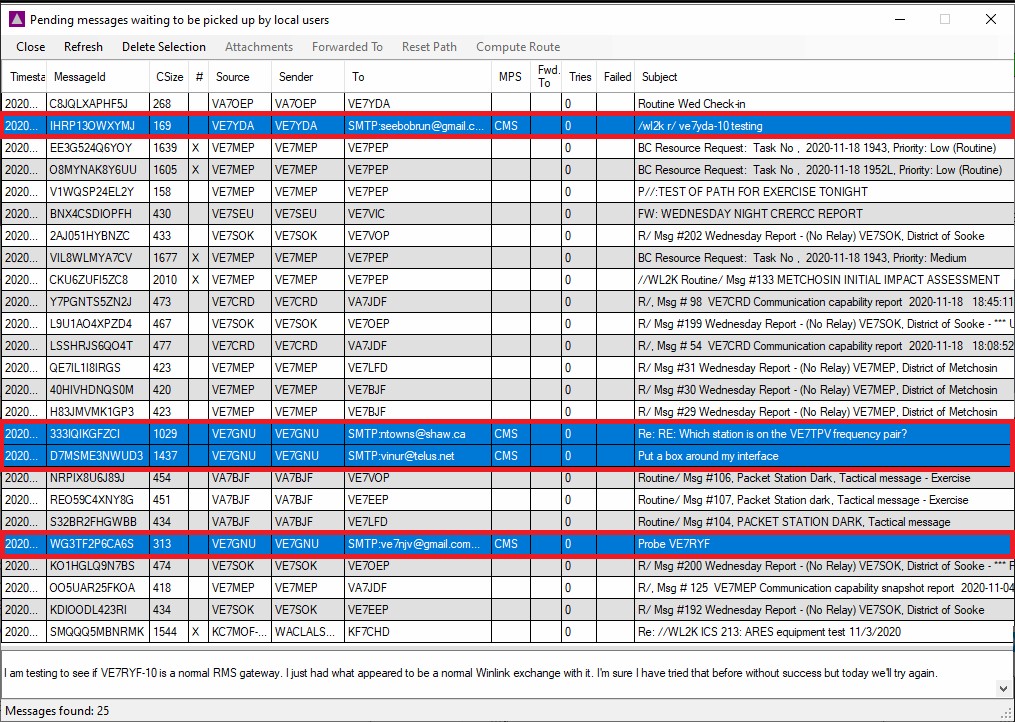Image resolution: width=1015 pixels, height=722 pixels.
Task: Click the preview pane scroll down arrow
Action: tap(1003, 688)
